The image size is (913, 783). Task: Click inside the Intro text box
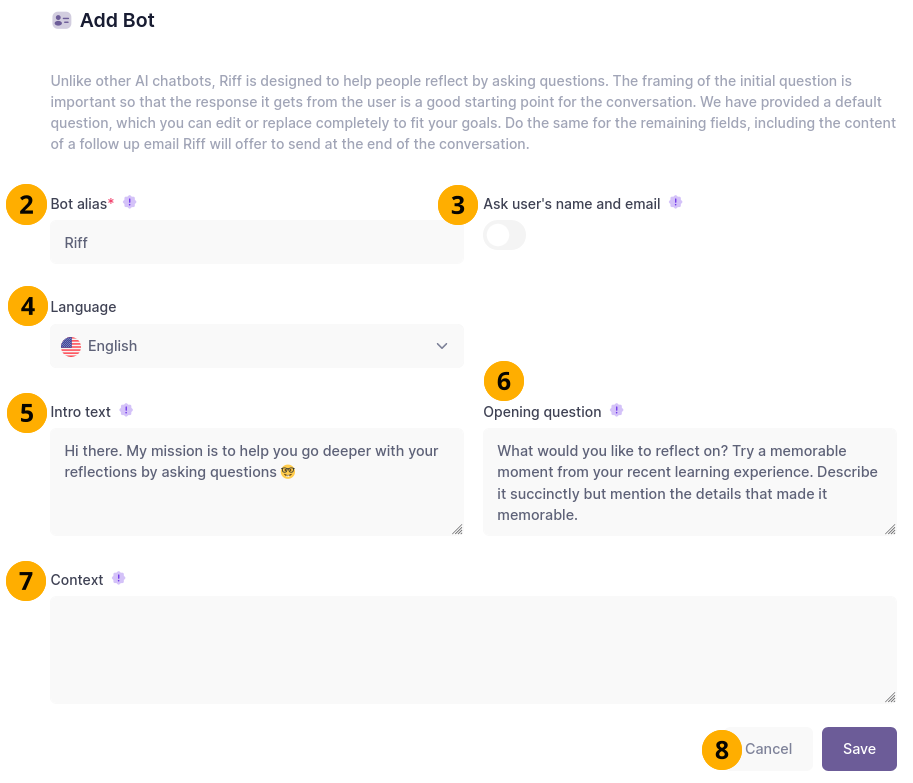pos(256,482)
